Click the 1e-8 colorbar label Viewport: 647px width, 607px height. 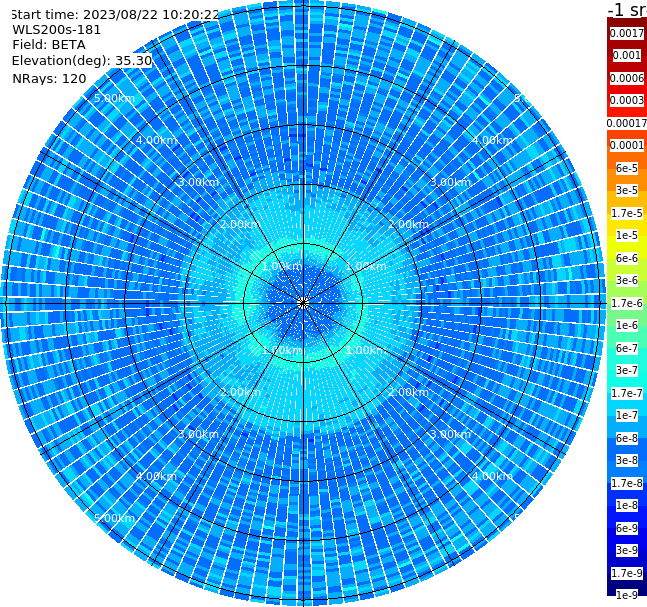(627, 505)
